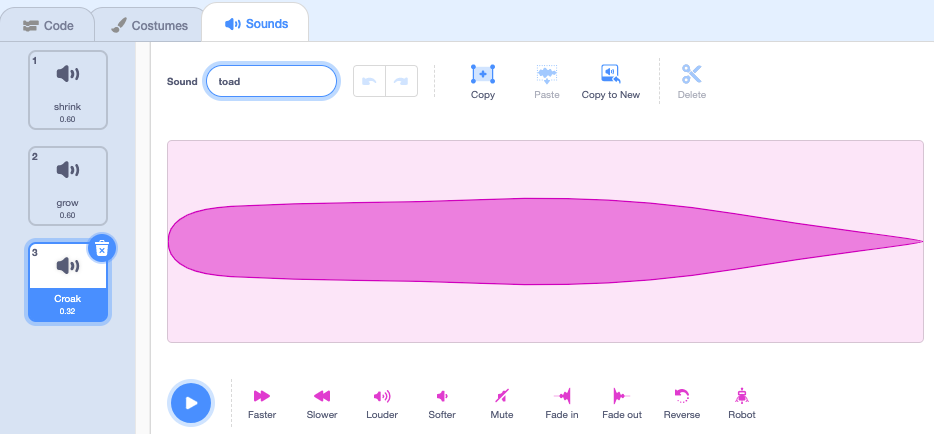Apply the Slower effect

point(322,404)
